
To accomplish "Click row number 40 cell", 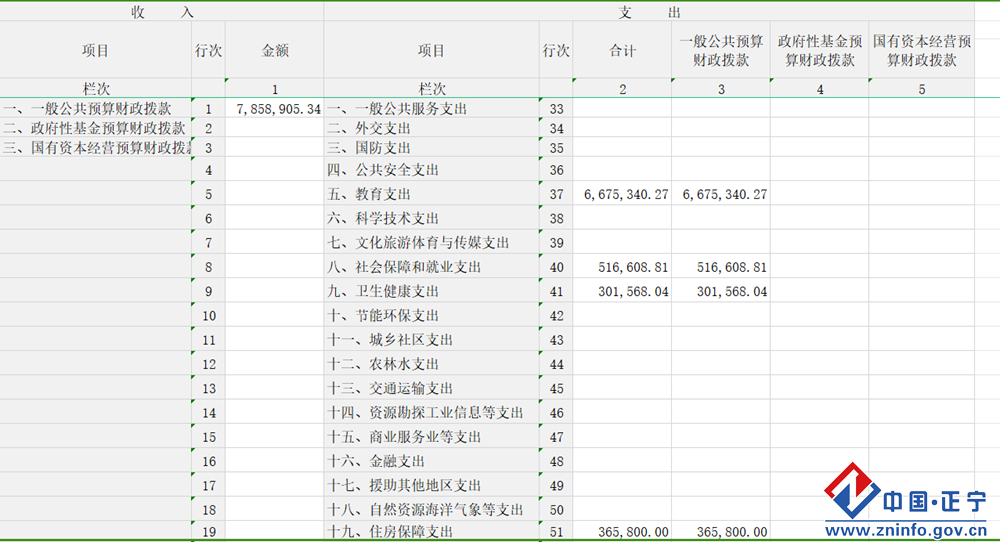I will coord(556,267).
